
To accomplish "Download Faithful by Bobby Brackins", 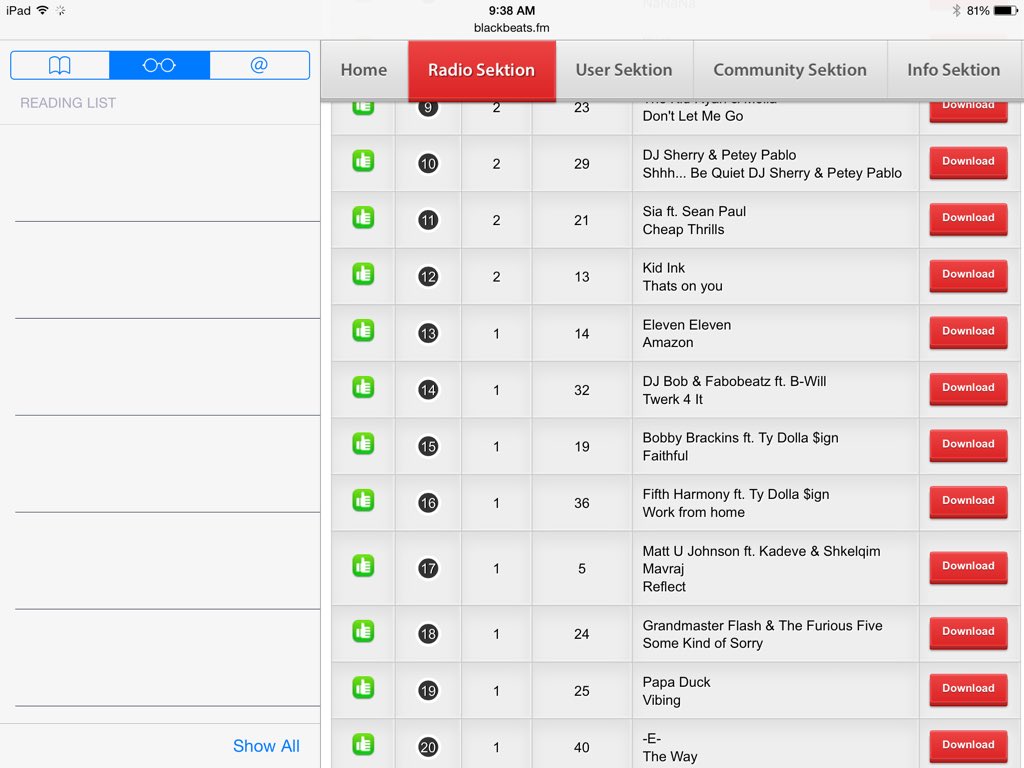I will coord(968,444).
